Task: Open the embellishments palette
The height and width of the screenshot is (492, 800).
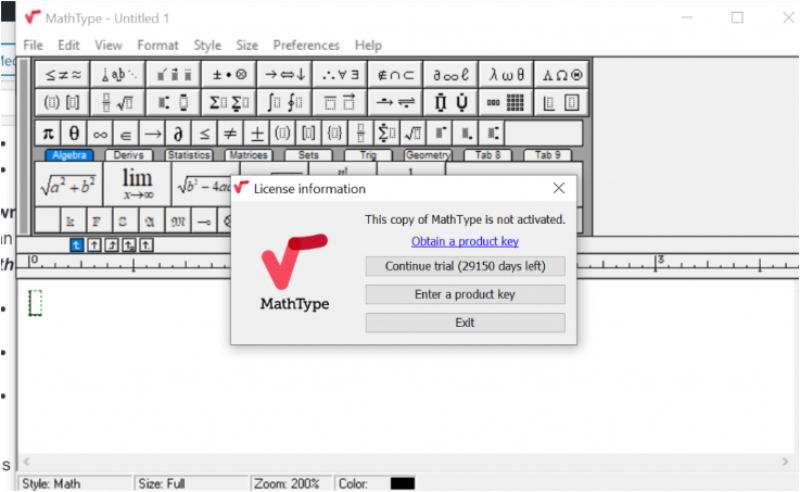Action: (173, 75)
